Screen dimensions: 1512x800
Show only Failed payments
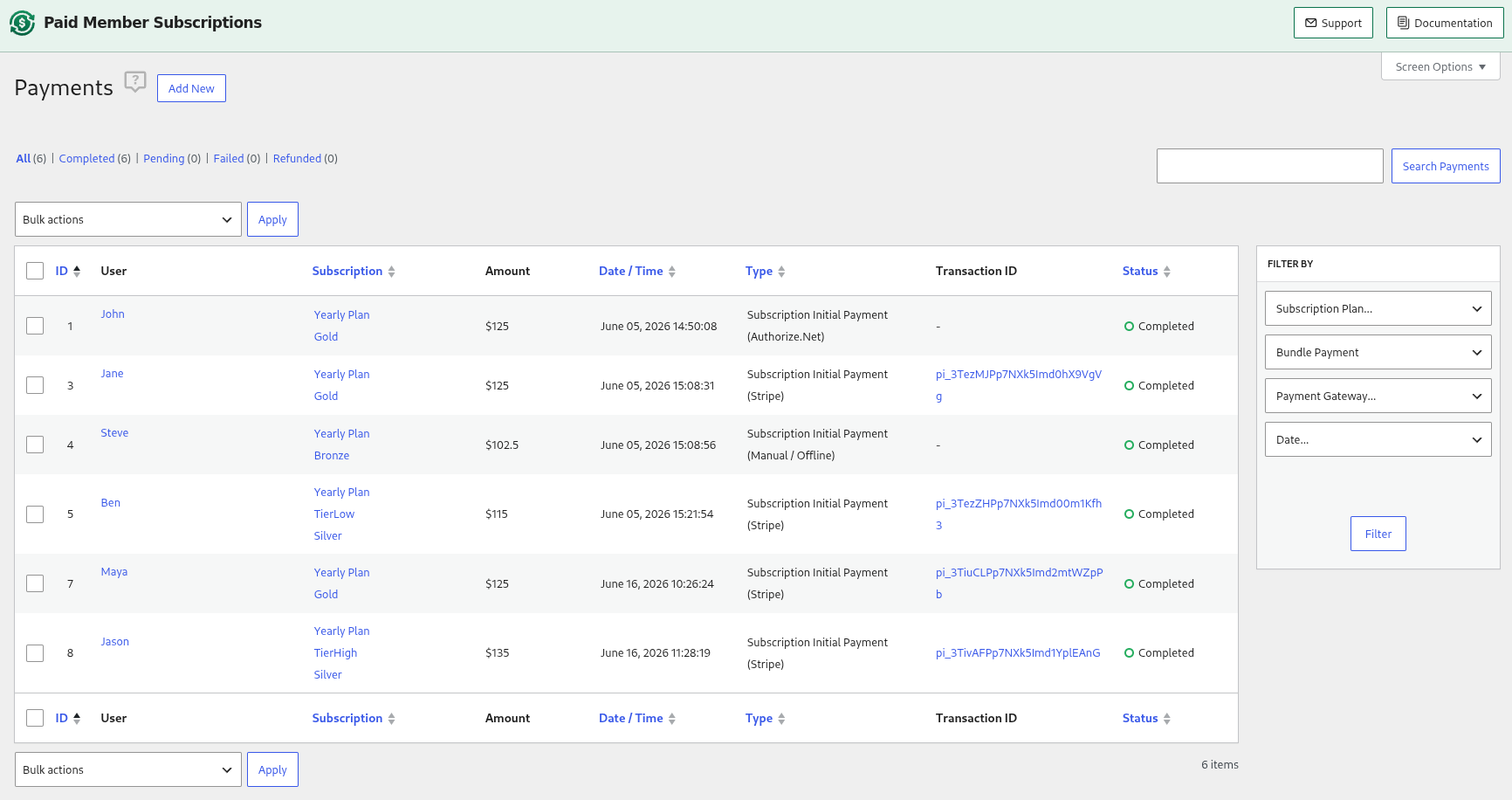(229, 159)
